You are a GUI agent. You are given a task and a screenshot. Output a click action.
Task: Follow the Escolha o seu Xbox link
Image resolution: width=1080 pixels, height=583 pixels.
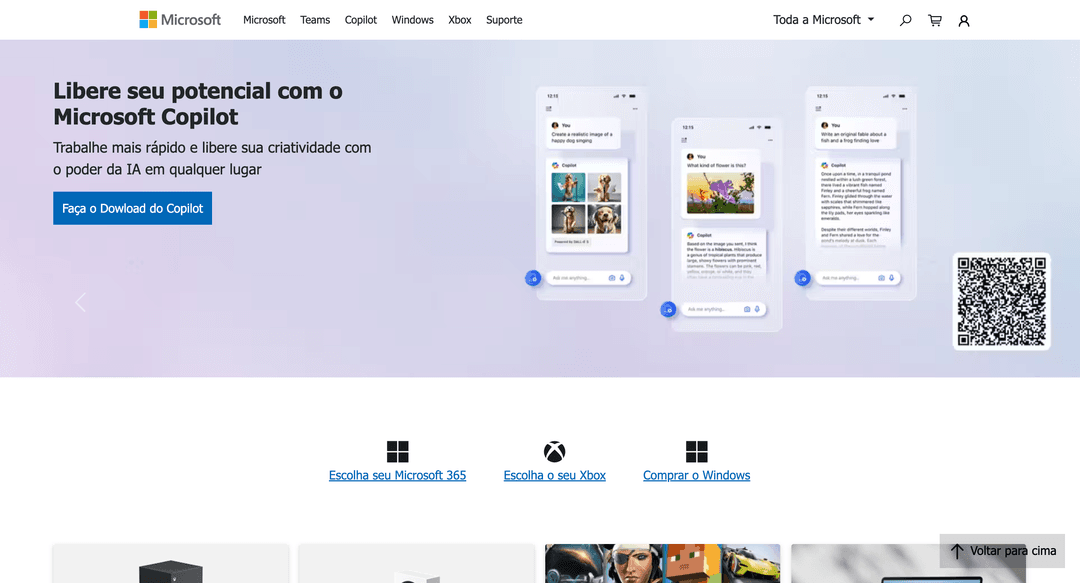pyautogui.click(x=554, y=475)
